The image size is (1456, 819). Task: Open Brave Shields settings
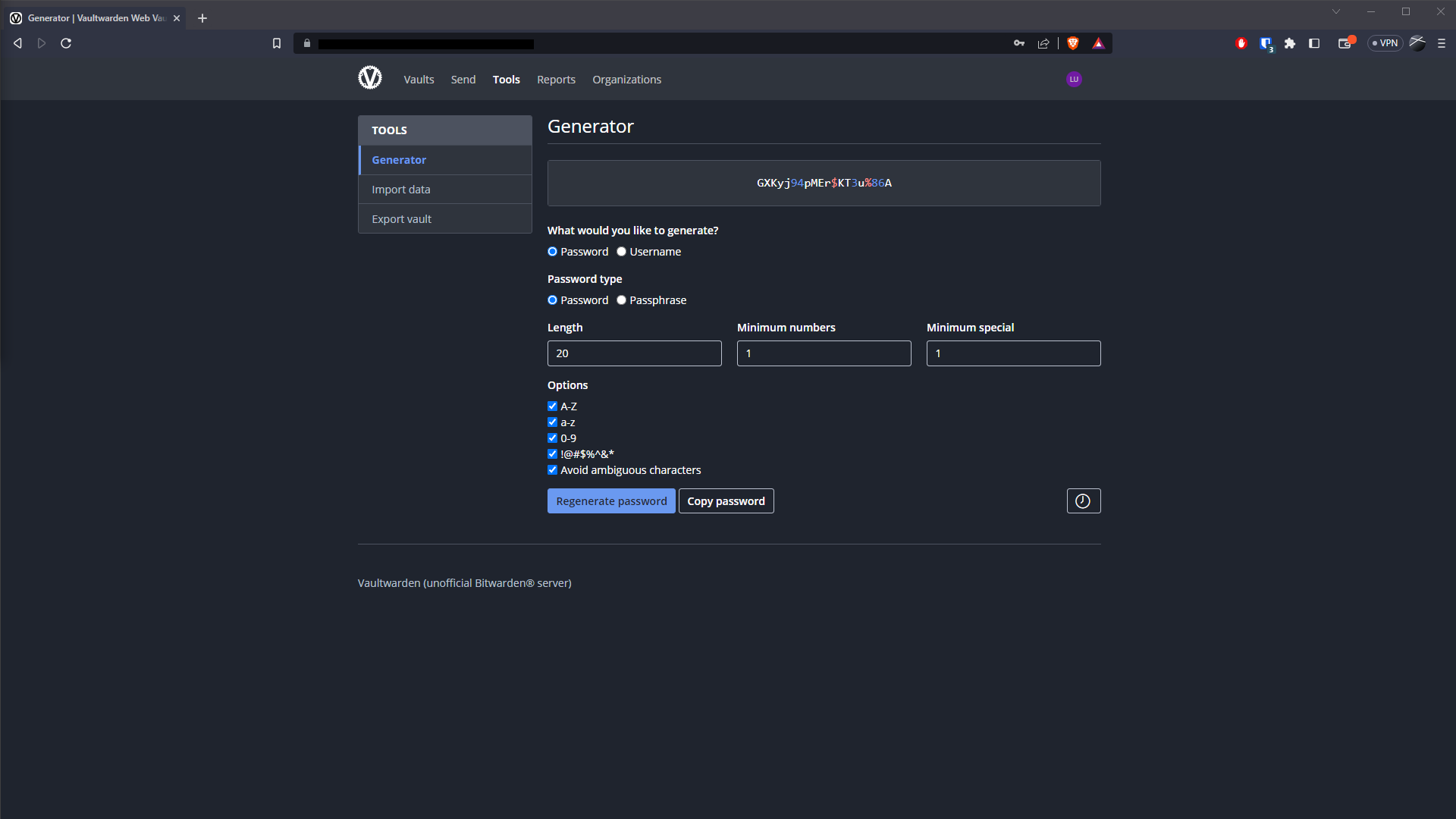[1073, 43]
